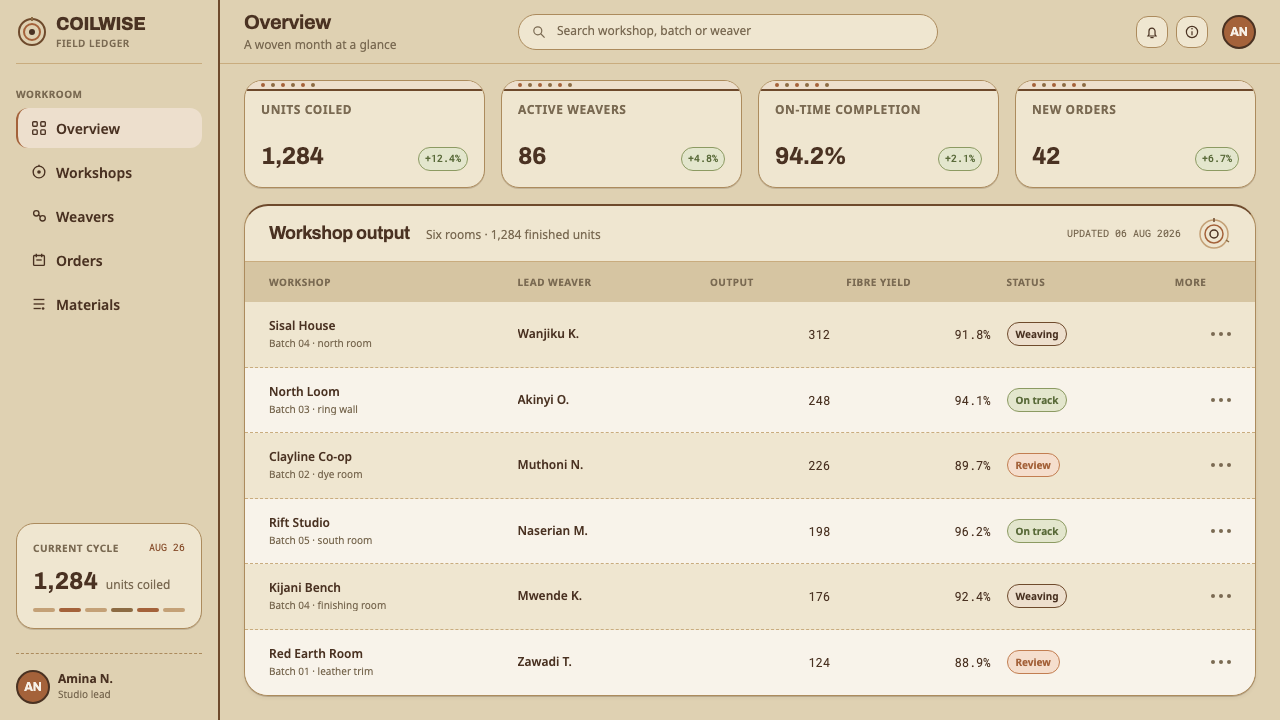Screen dimensions: 1280x720
Task: Open the On-Time Completion card
Action: click(878, 134)
